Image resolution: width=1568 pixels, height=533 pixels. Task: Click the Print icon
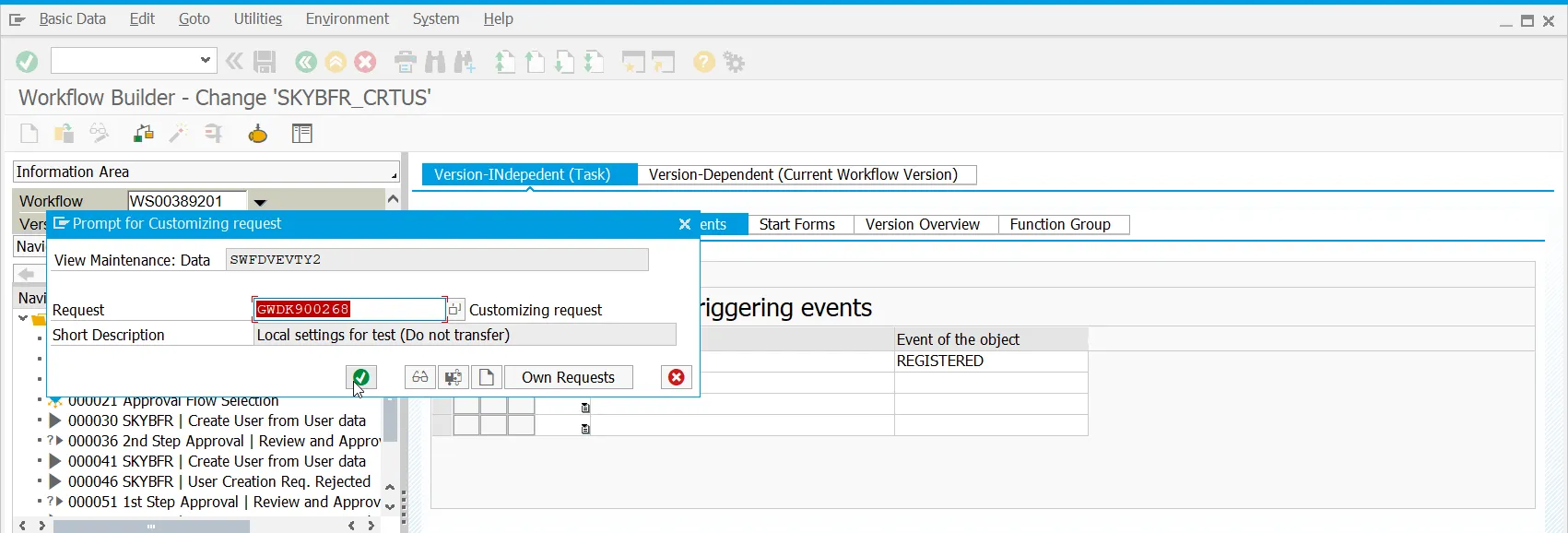point(406,62)
